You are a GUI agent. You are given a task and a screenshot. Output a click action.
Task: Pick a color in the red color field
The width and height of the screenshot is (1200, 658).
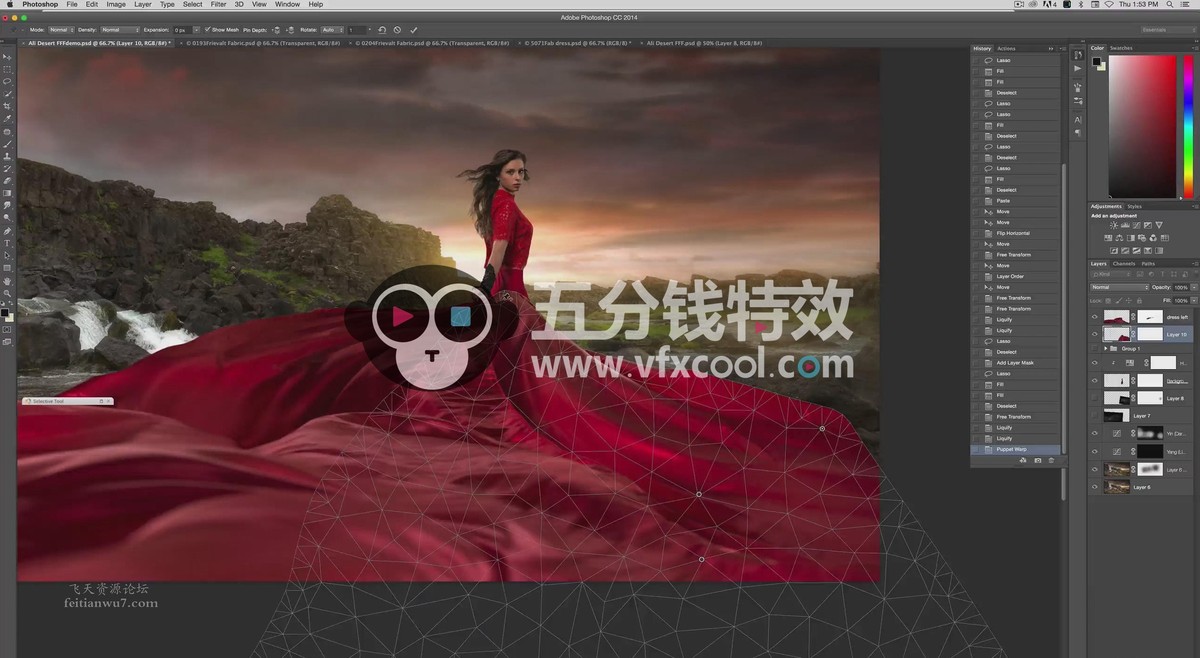(1142, 125)
